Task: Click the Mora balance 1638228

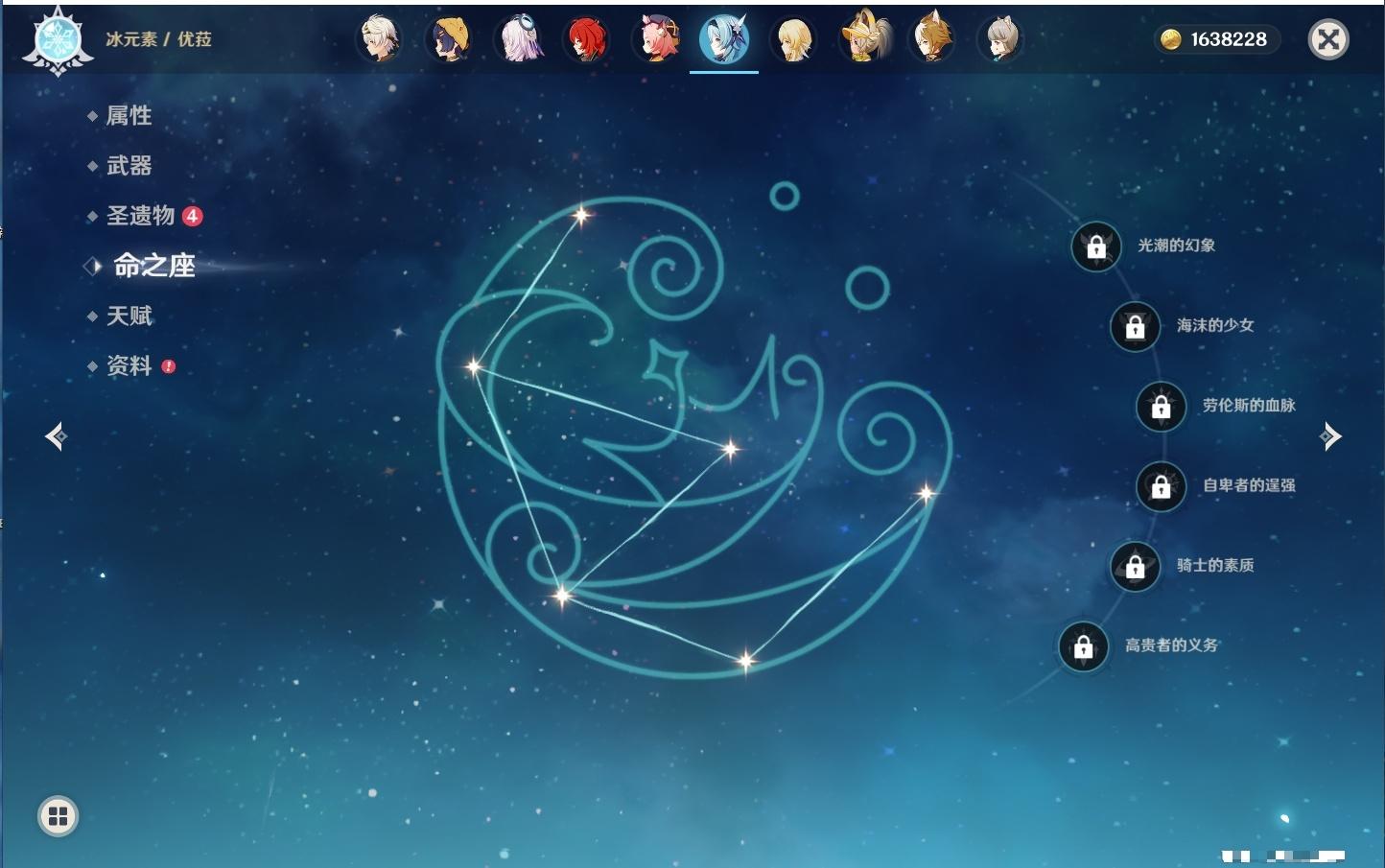Action: (x=1229, y=39)
